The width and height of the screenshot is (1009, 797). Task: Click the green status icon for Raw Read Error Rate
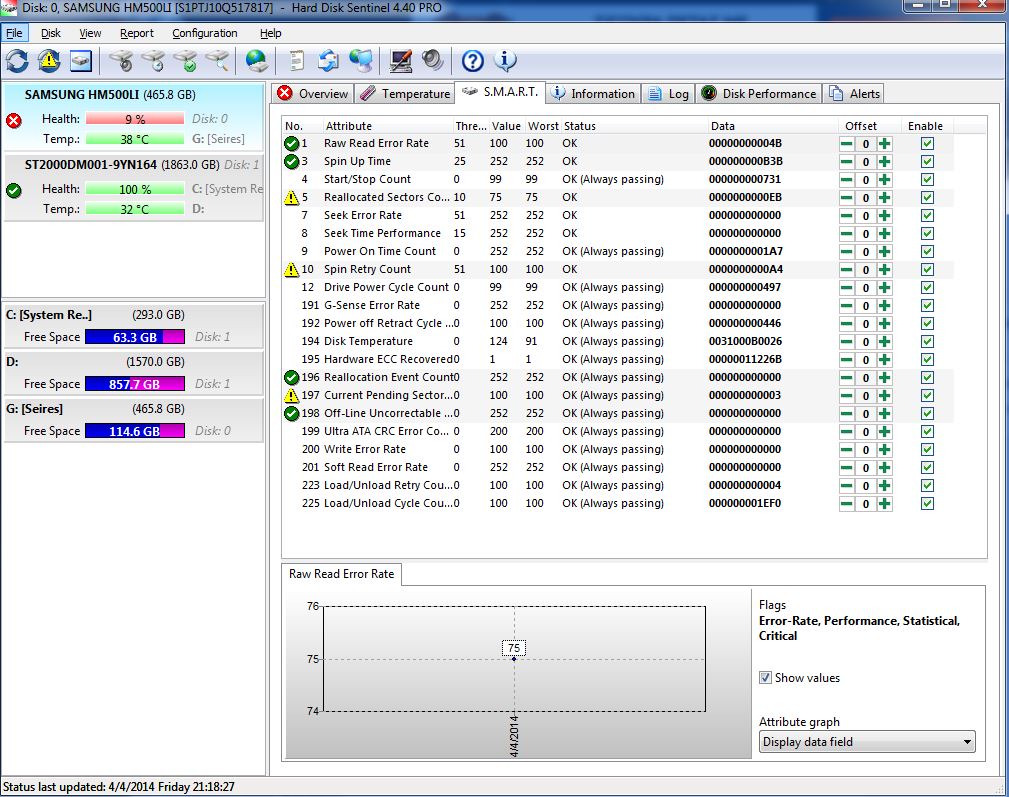click(x=292, y=143)
